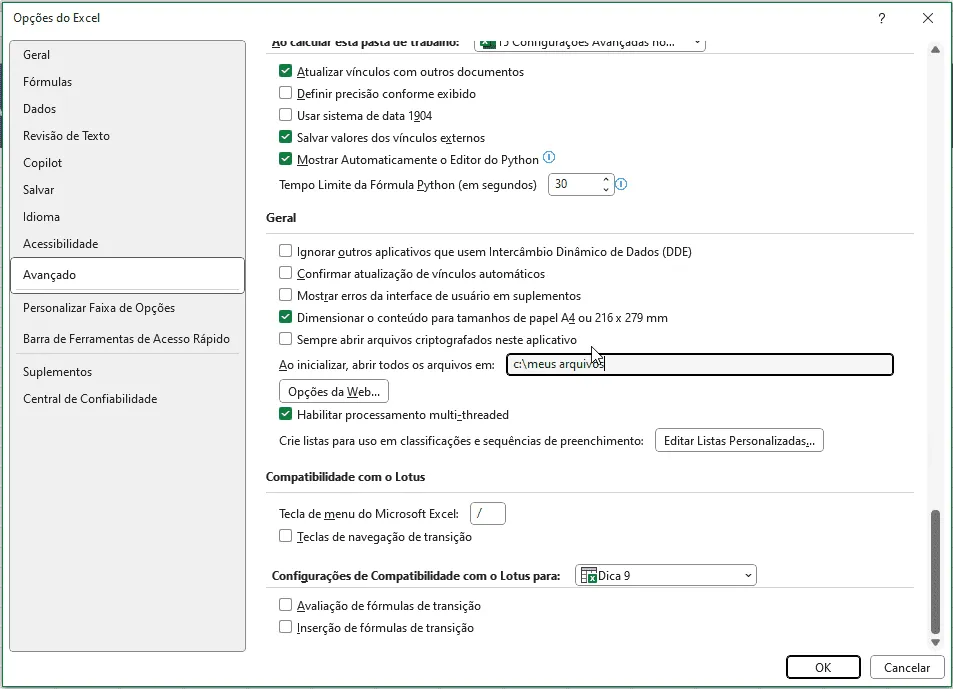This screenshot has height=689, width=953.
Task: Toggle Teclas de navegação de transição checkbox
Action: click(285, 536)
